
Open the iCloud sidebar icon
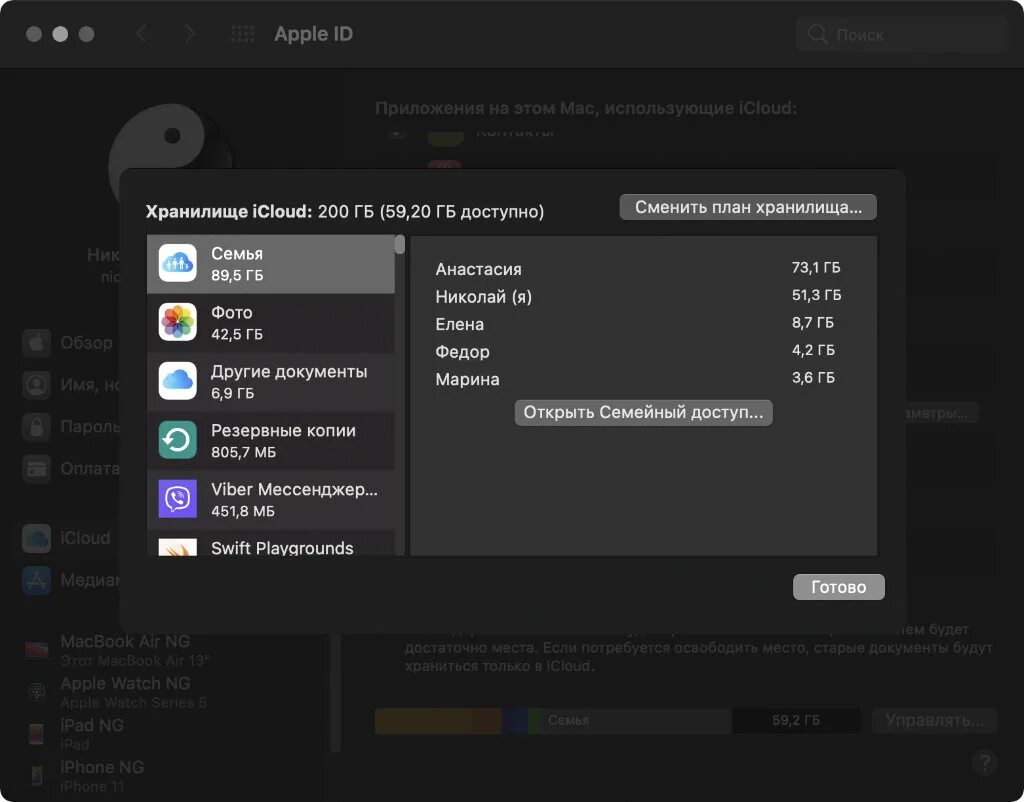tap(37, 538)
